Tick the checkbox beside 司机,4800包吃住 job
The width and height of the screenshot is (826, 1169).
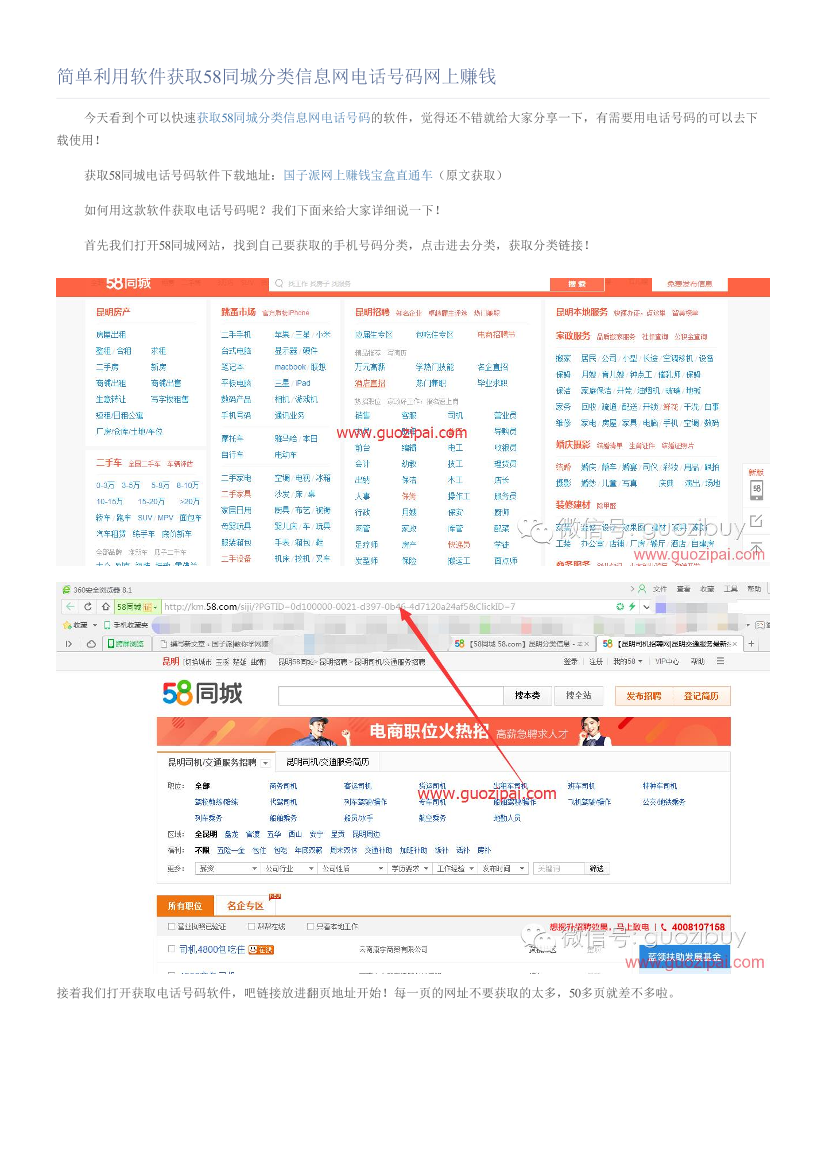[x=171, y=949]
